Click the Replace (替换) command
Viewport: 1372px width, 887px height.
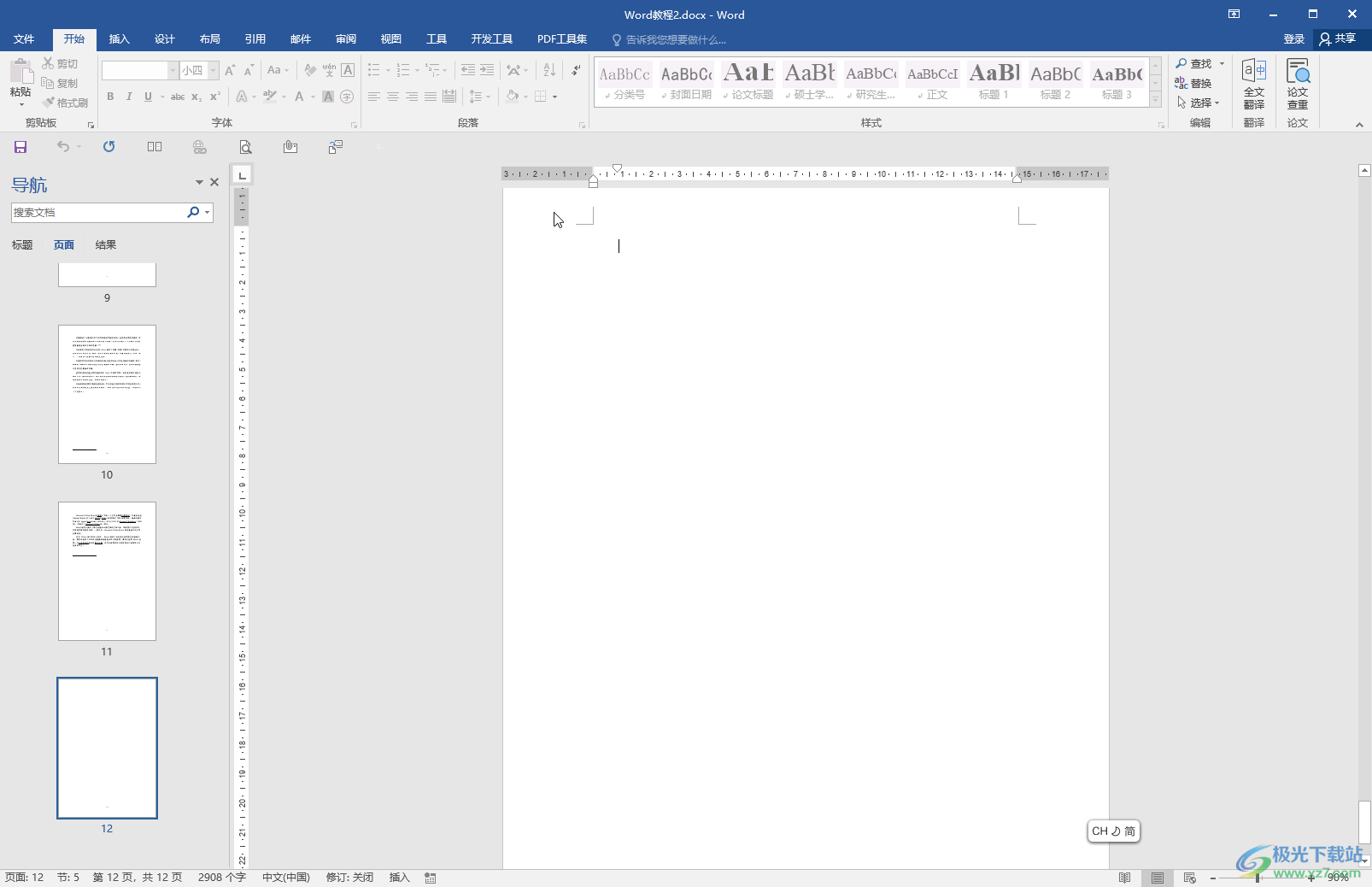(x=1193, y=83)
